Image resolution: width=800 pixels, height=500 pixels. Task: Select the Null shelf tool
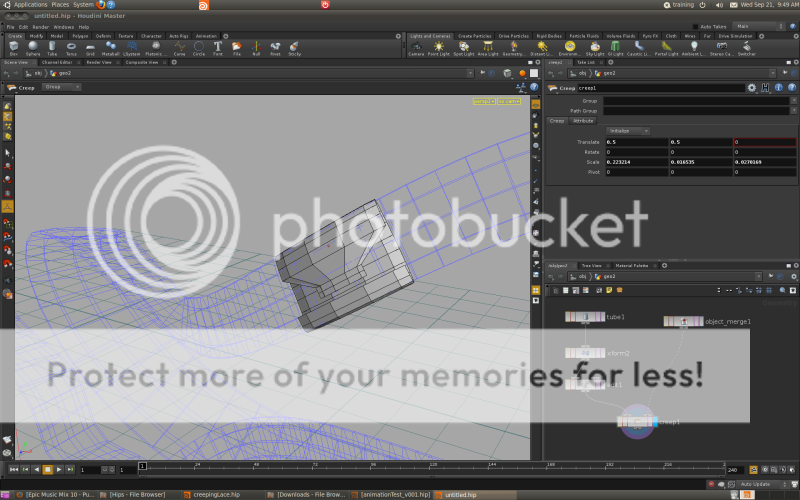(x=256, y=48)
